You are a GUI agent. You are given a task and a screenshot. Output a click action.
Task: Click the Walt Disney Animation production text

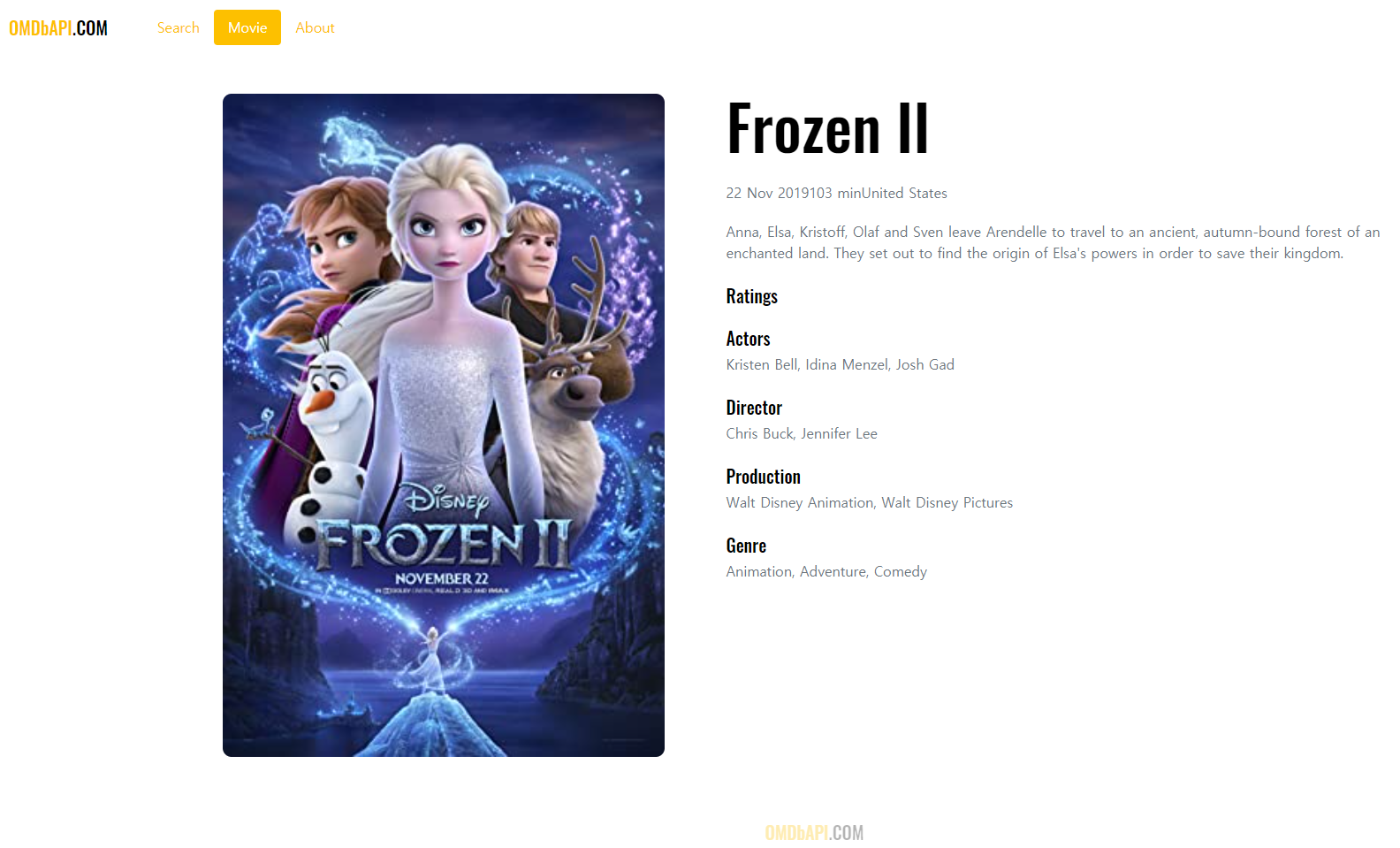pos(870,502)
